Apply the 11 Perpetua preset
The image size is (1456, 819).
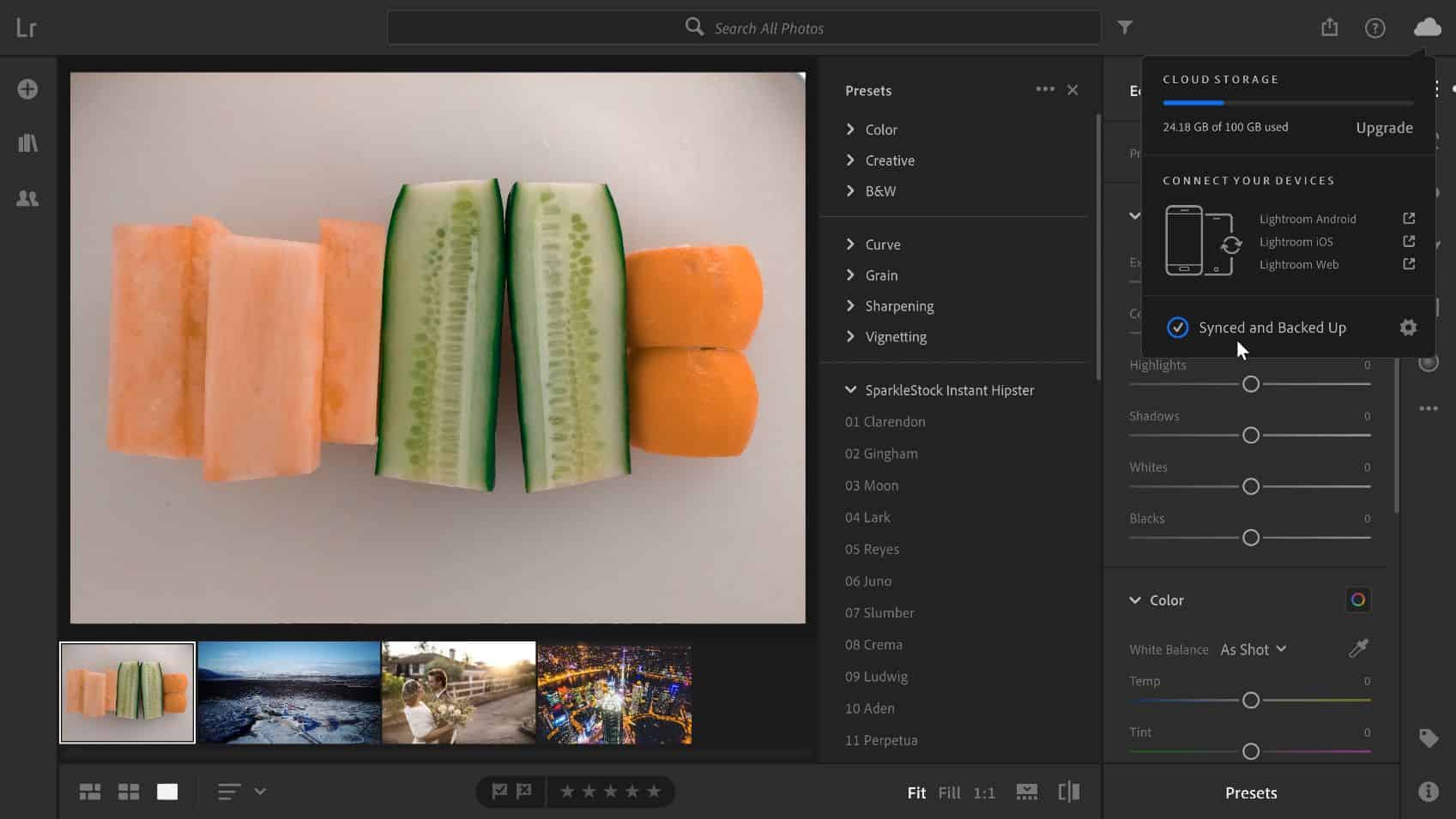coord(881,740)
